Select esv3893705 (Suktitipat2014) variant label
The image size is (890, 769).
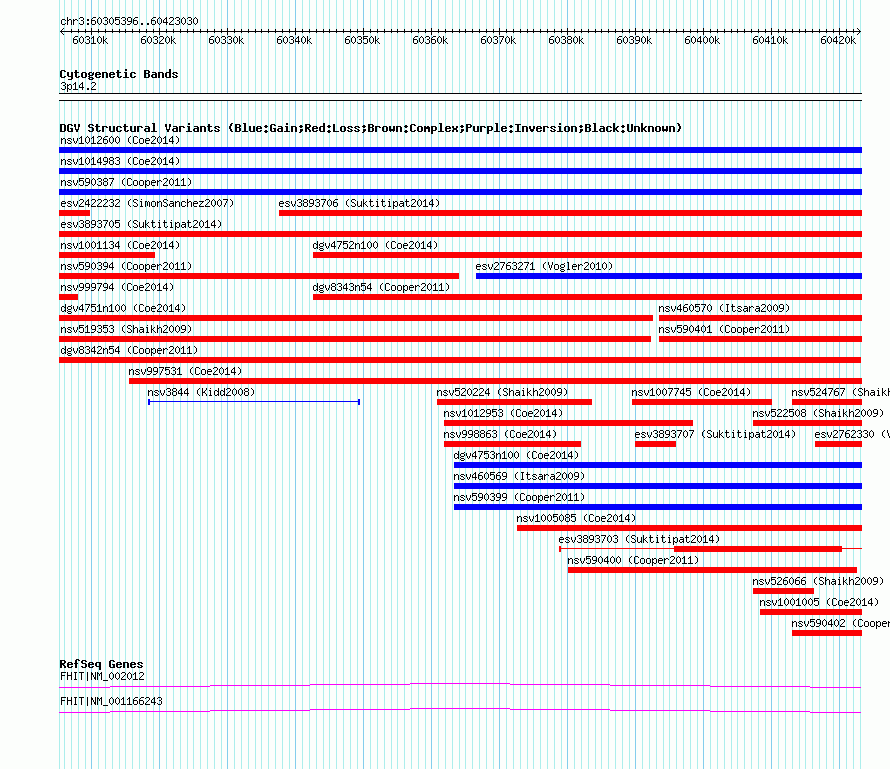(x=141, y=224)
